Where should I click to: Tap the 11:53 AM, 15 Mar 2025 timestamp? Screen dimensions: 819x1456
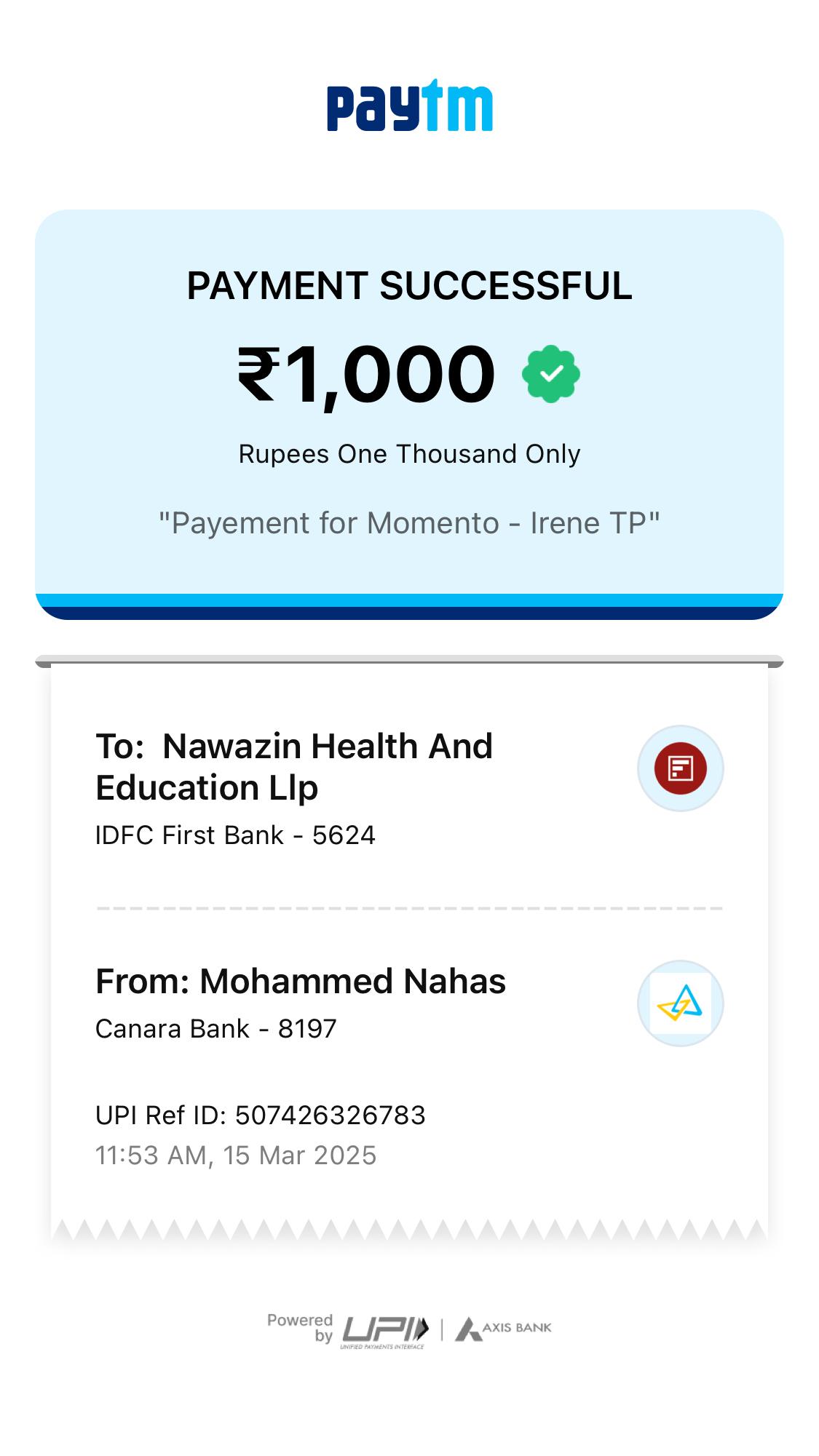point(236,1155)
